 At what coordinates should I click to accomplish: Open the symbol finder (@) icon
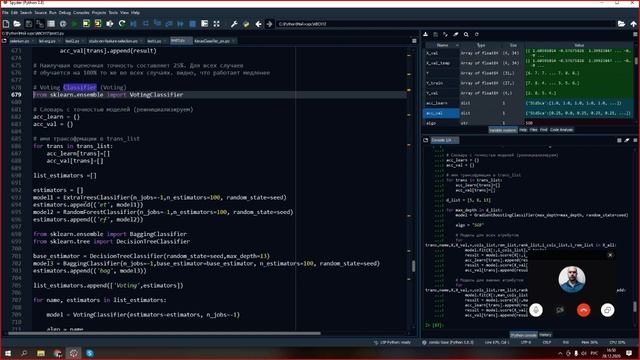click(x=63, y=24)
